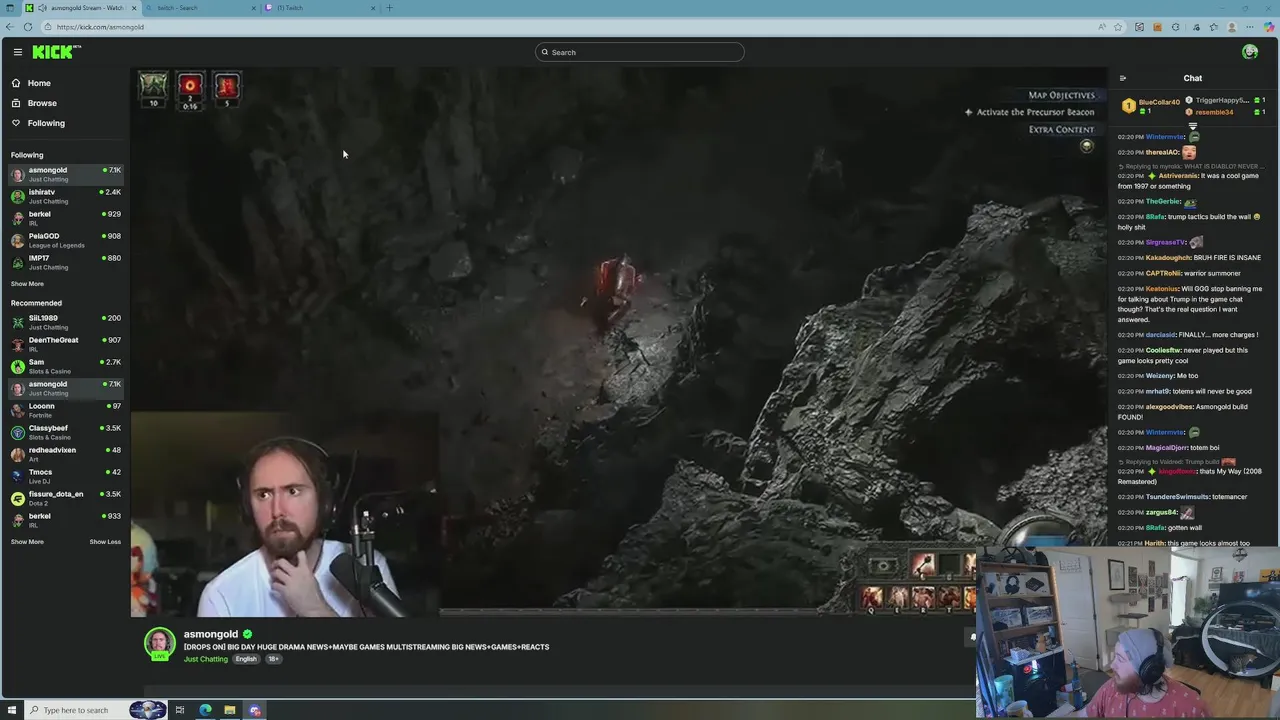
Task: Click asmongold streamer avatar below video
Action: click(159, 644)
